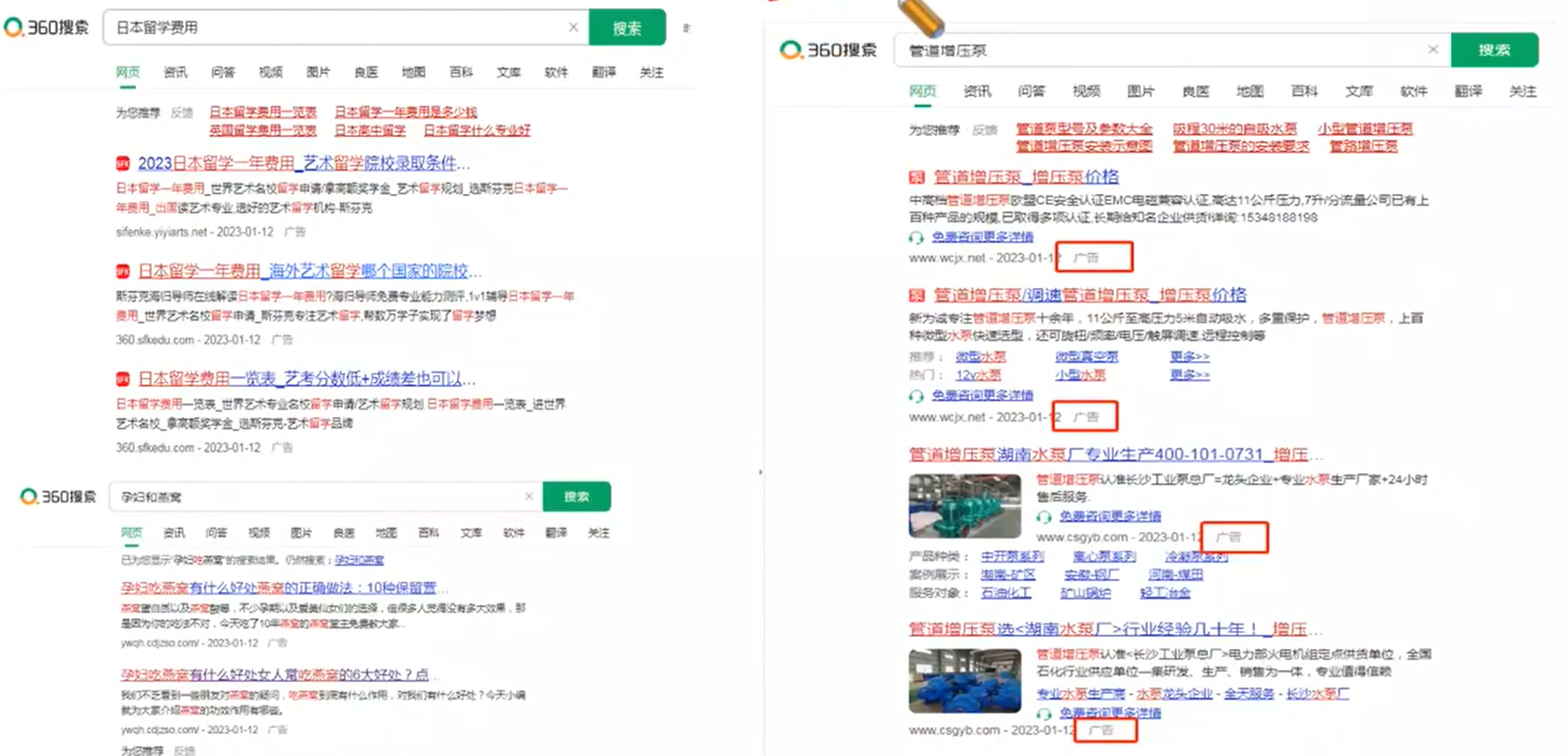Open result 管道增压泵/调速管道增压泵_增压泵价格
Image resolution: width=1568 pixels, height=756 pixels.
[x=1089, y=295]
